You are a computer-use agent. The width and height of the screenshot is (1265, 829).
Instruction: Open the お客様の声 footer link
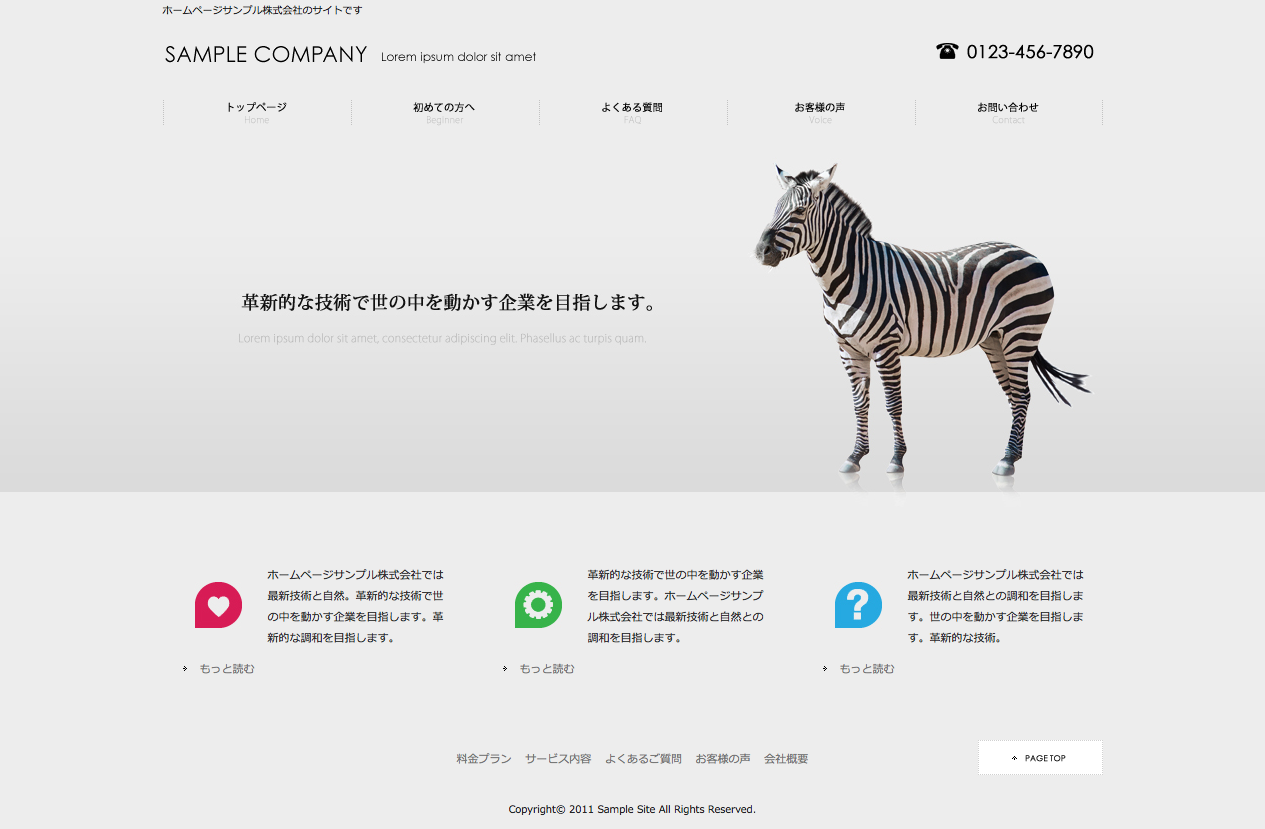(x=723, y=759)
